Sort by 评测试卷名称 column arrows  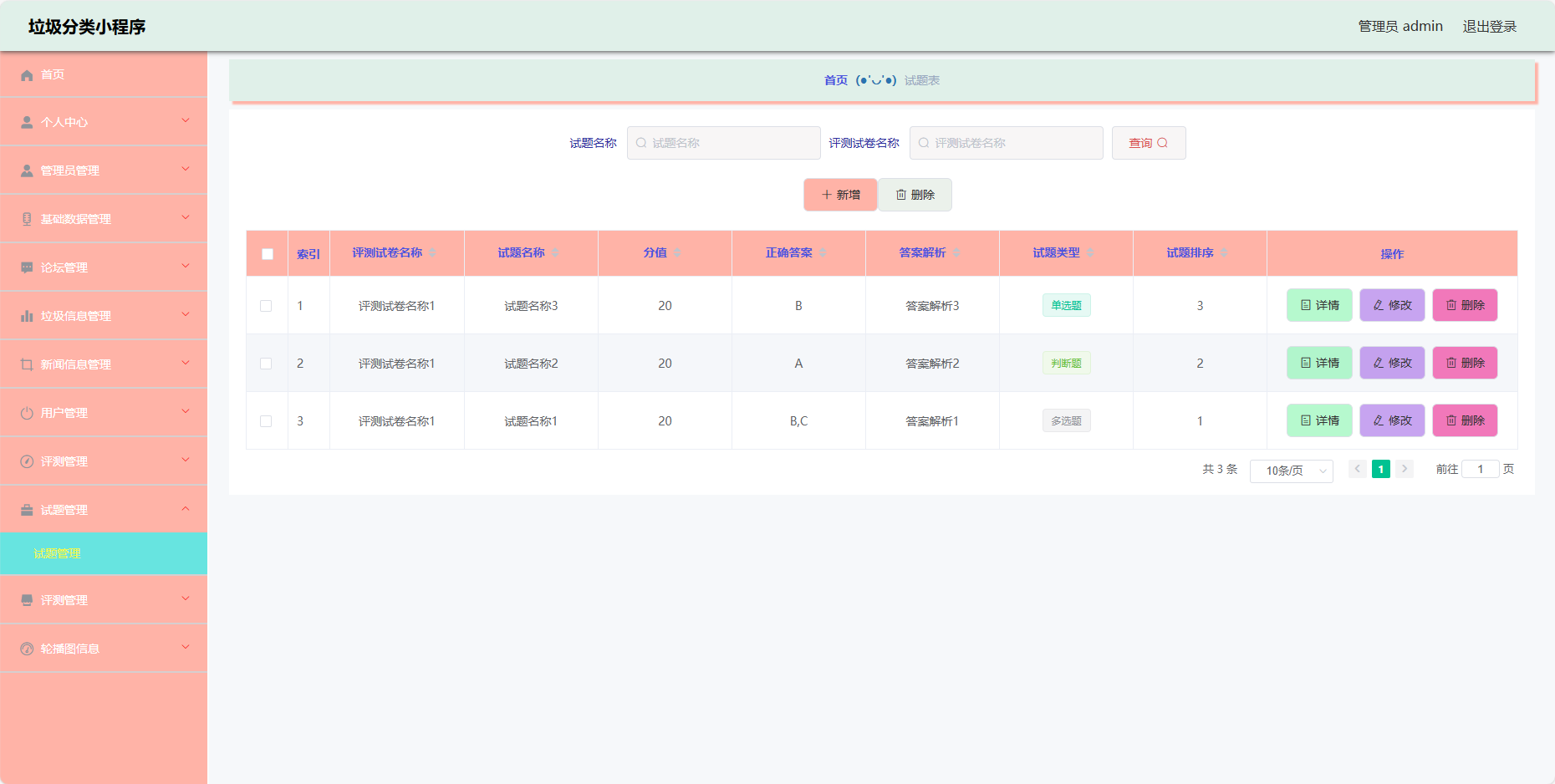coord(433,252)
